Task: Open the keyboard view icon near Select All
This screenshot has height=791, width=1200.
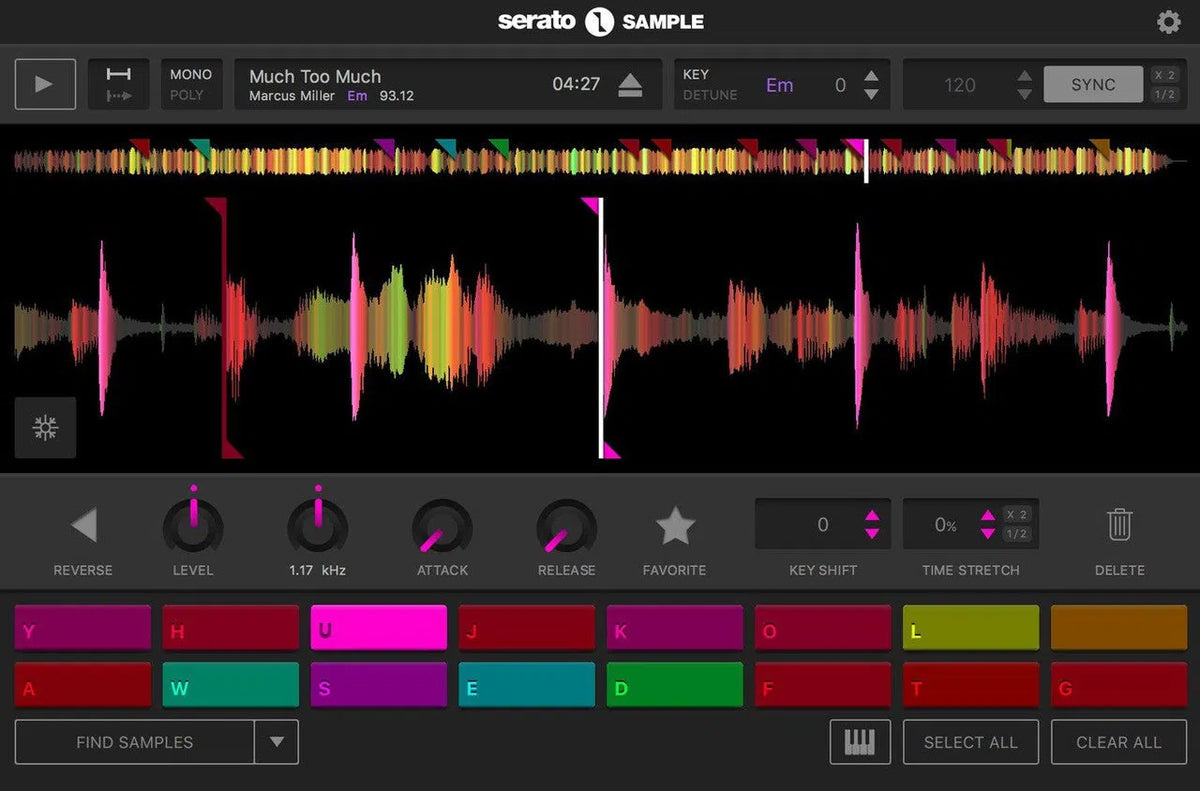Action: coord(860,742)
